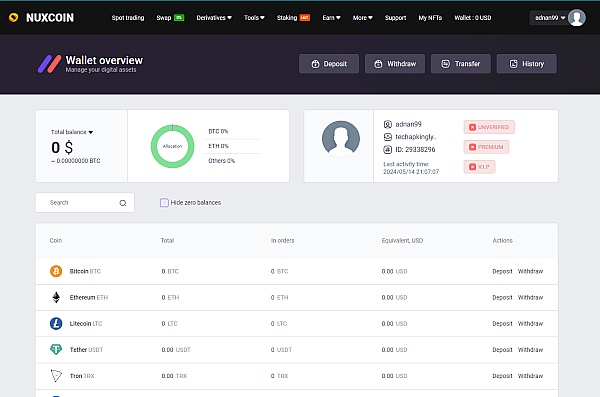Screen dimensions: 600x397
Task: Open the My NFTs page
Action: tap(430, 18)
